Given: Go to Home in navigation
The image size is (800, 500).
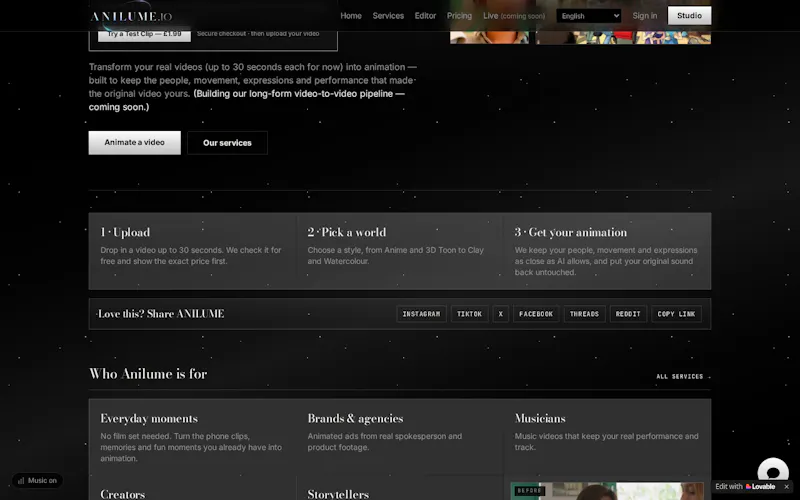Looking at the screenshot, I should (x=351, y=16).
